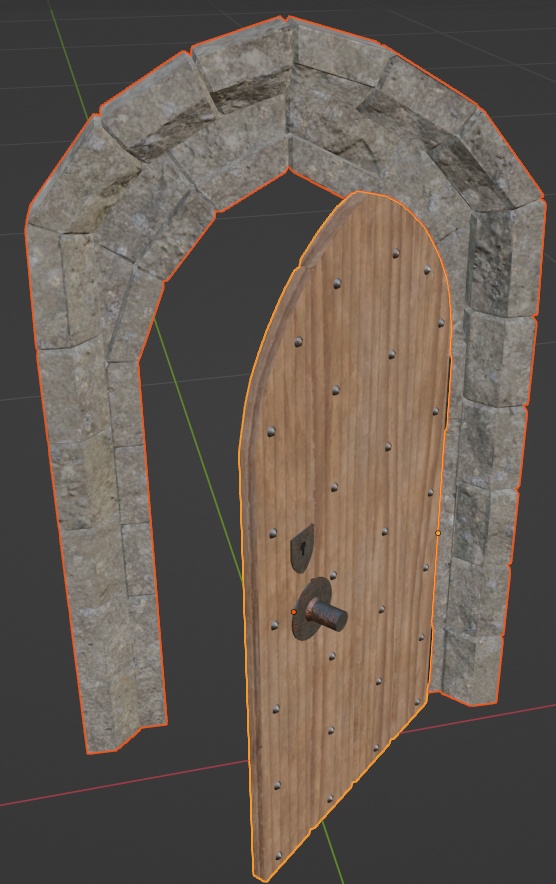This screenshot has width=556, height=884.
Task: Click the keyhole slot in the plate
Action: [303, 547]
